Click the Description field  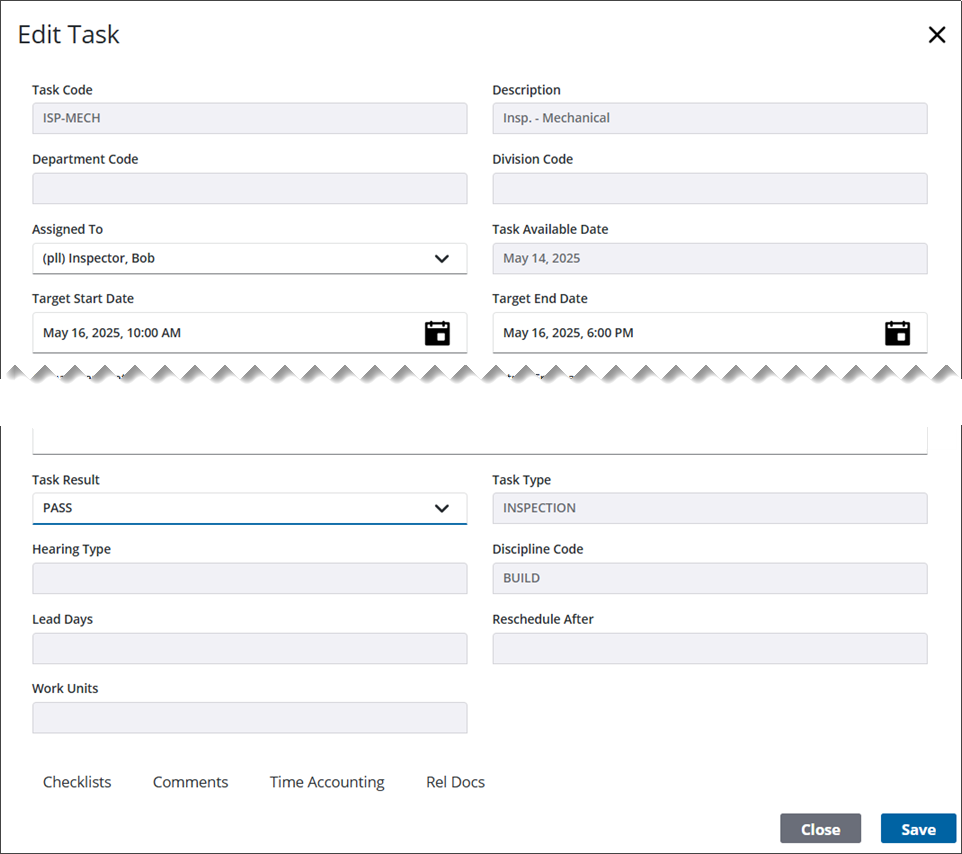[x=709, y=118]
